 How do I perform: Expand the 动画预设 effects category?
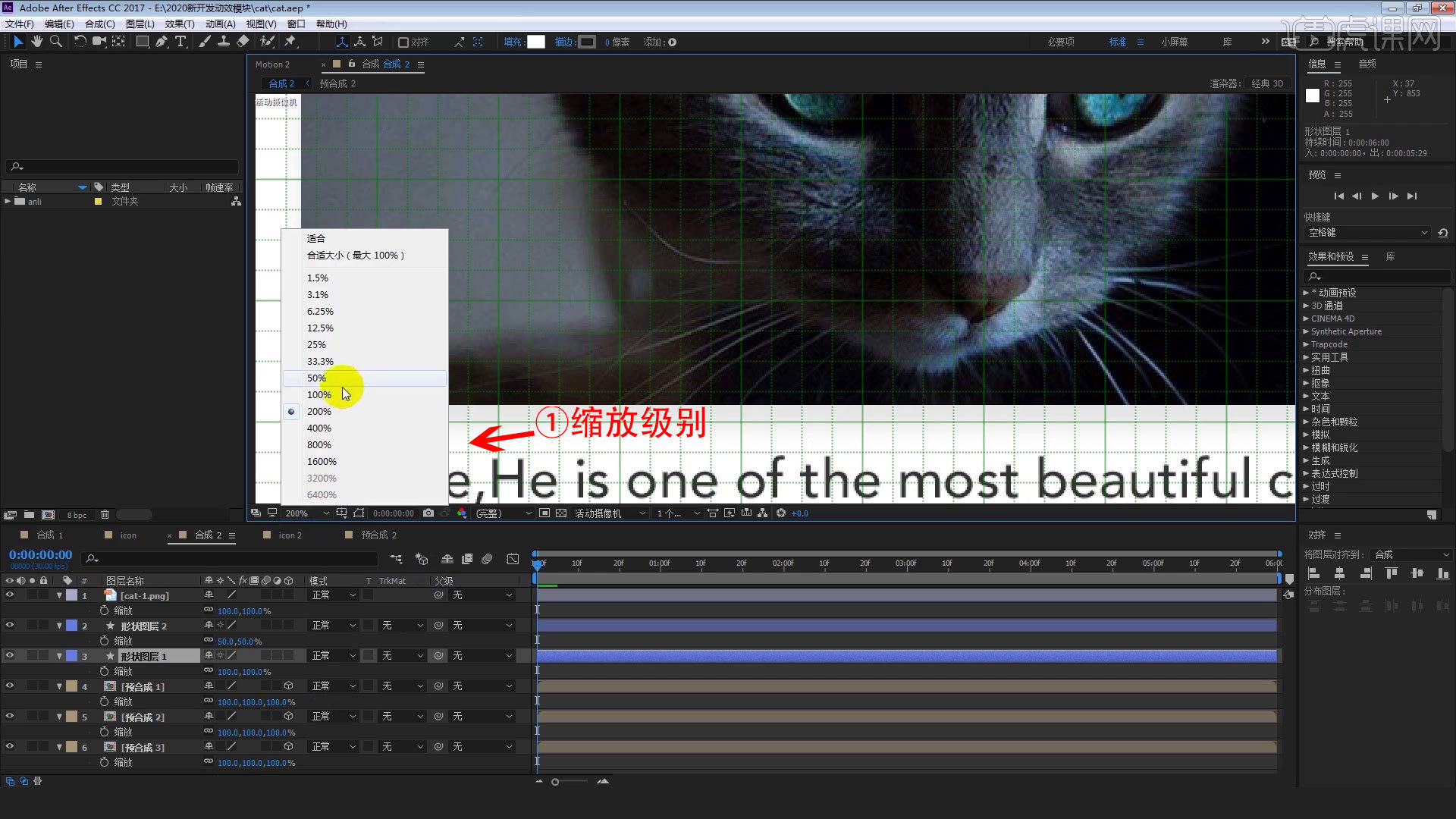[x=1306, y=293]
